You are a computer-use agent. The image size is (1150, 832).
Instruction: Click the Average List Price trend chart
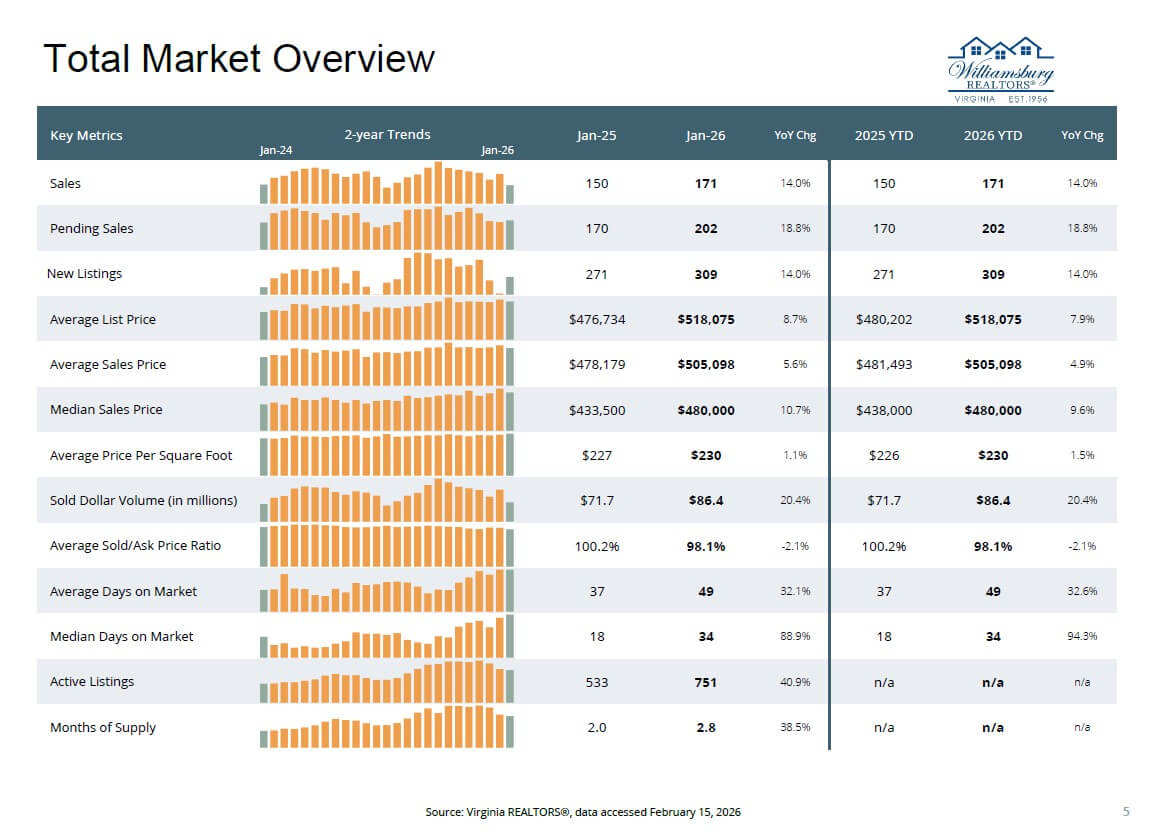click(x=385, y=319)
